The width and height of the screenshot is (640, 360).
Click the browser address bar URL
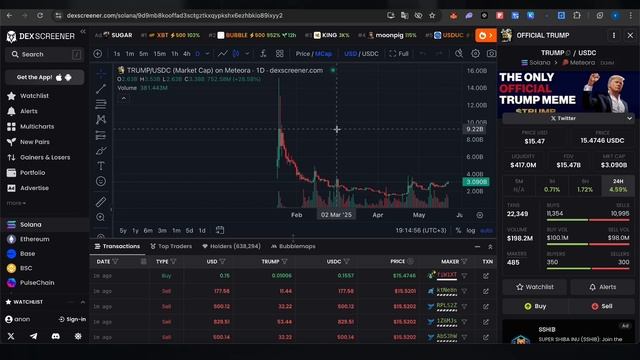pos(175,16)
